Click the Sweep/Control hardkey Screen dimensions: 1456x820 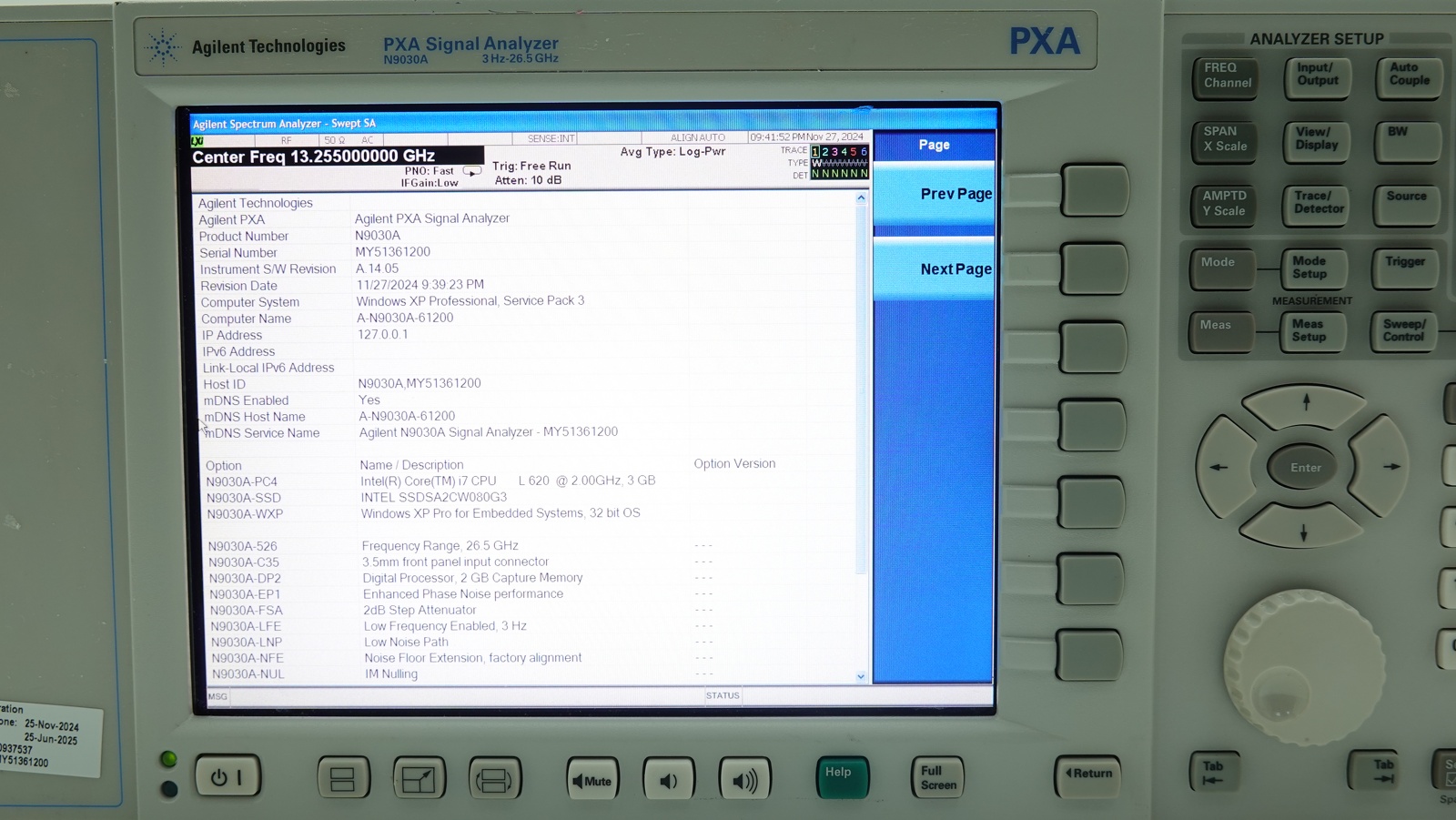(1404, 330)
